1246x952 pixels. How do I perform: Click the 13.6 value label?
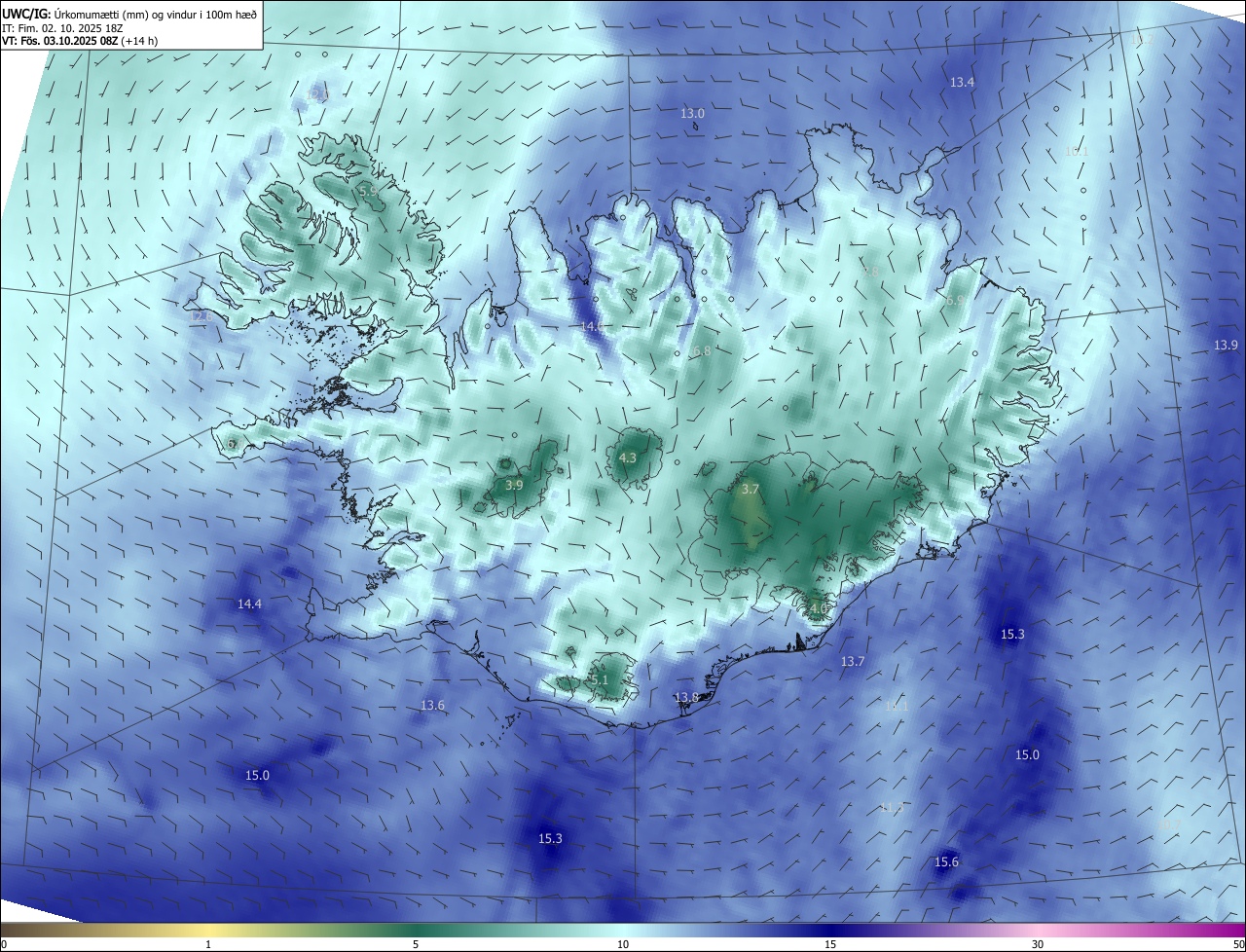pyautogui.click(x=432, y=706)
